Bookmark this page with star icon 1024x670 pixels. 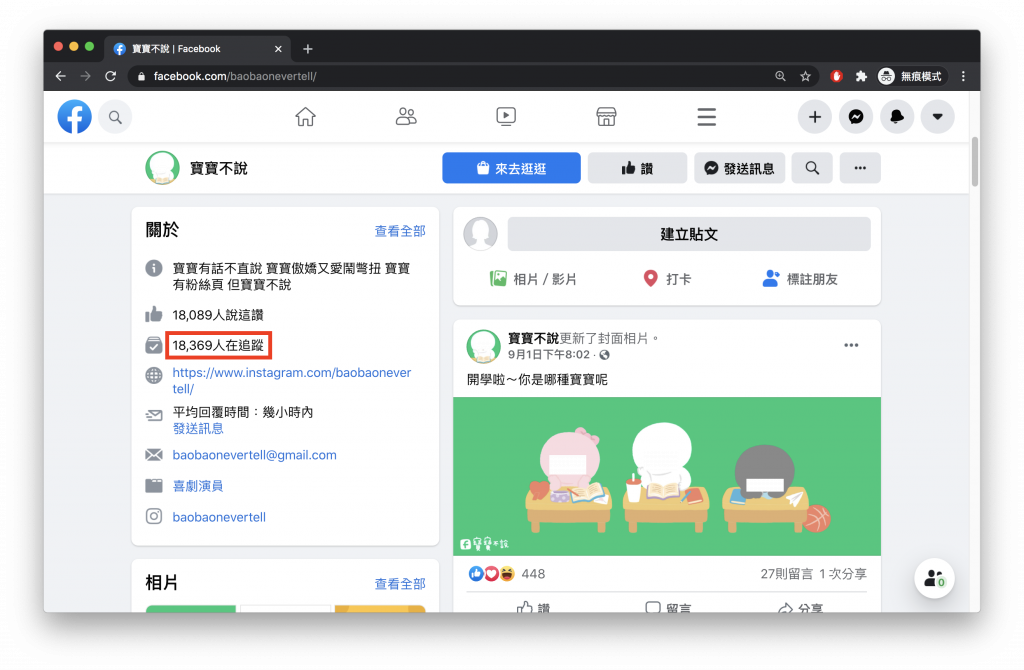point(805,76)
